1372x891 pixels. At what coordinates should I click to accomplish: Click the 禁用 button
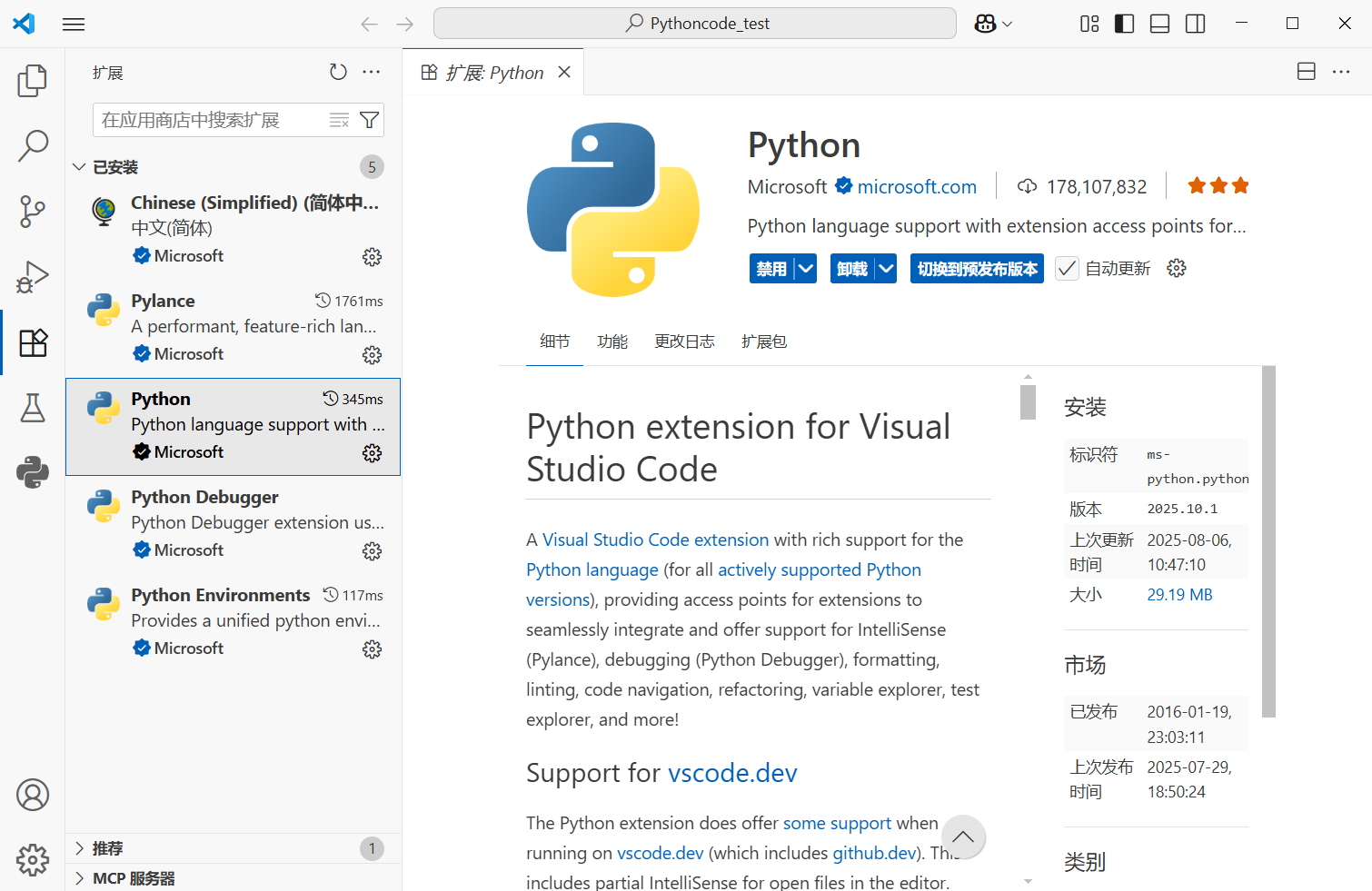(771, 269)
